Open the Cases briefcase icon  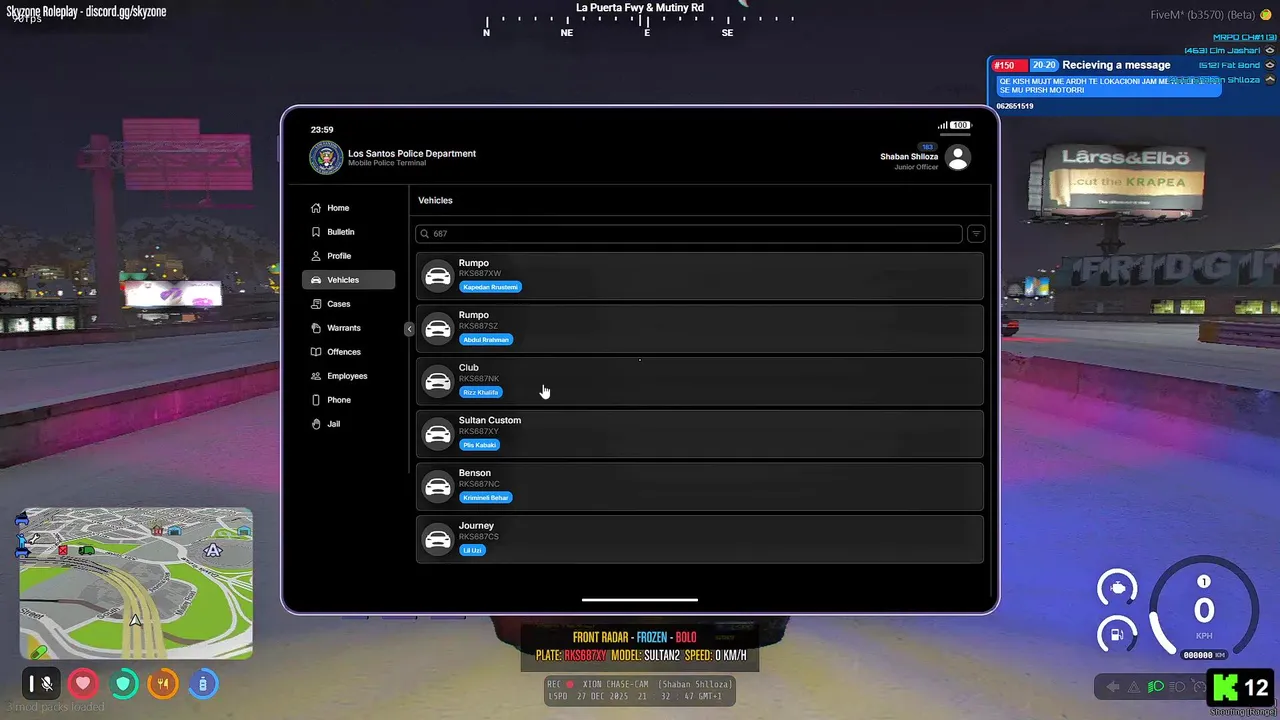316,304
